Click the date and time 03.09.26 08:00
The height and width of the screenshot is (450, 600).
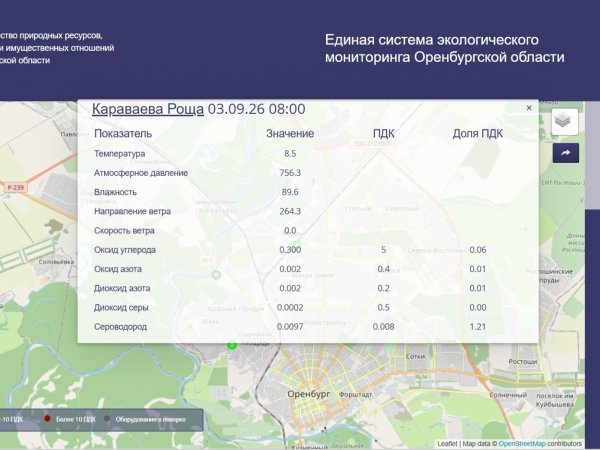point(256,109)
